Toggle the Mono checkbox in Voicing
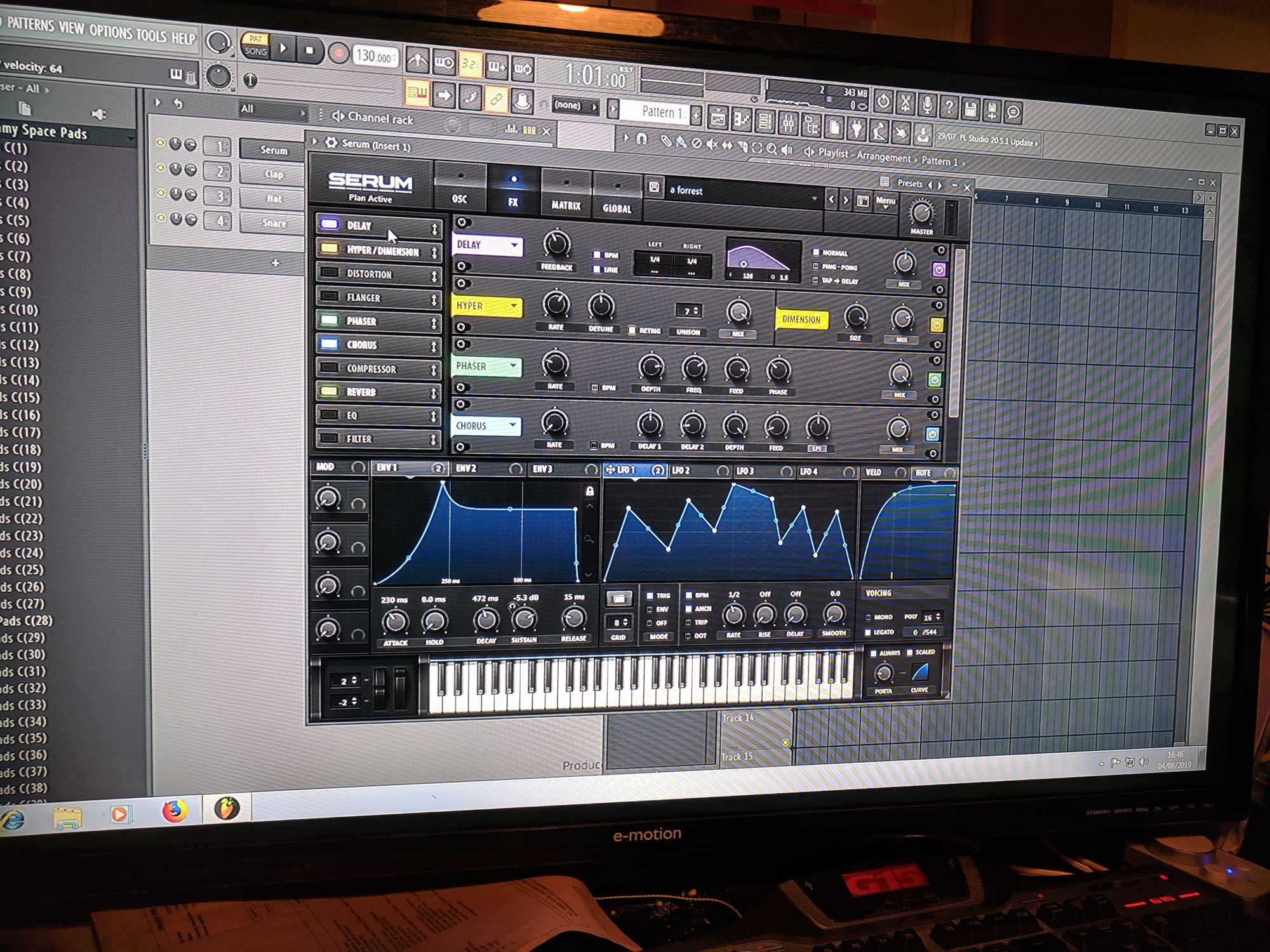Viewport: 1270px width, 952px height. (x=868, y=617)
